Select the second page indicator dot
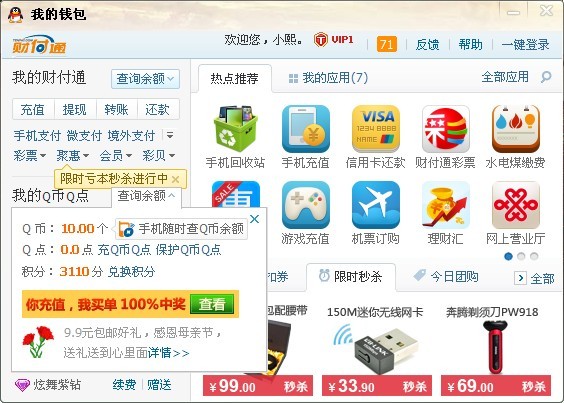Screen dimensions: 564x403 [x=521, y=256]
